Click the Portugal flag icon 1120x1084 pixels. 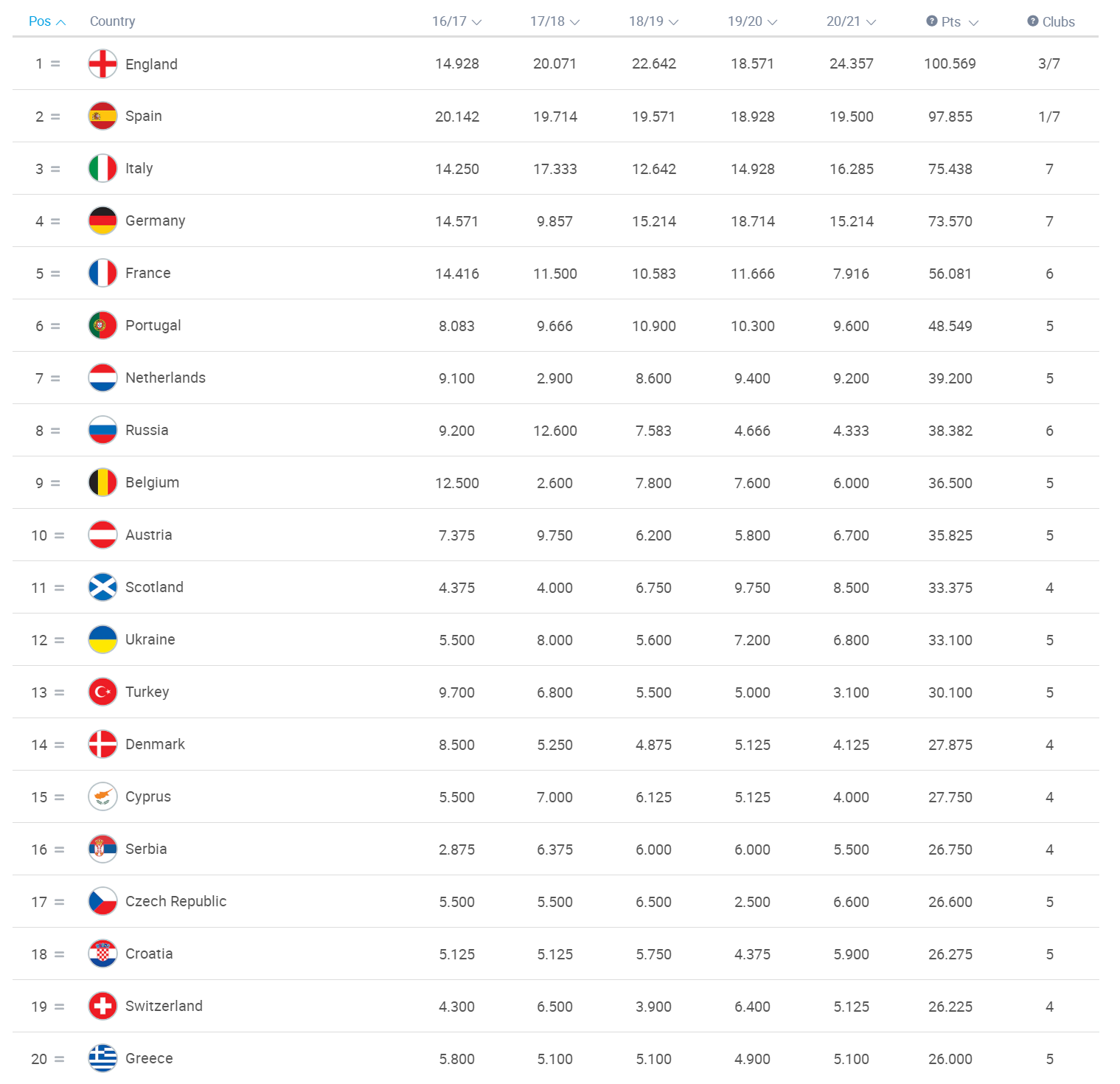click(x=102, y=325)
